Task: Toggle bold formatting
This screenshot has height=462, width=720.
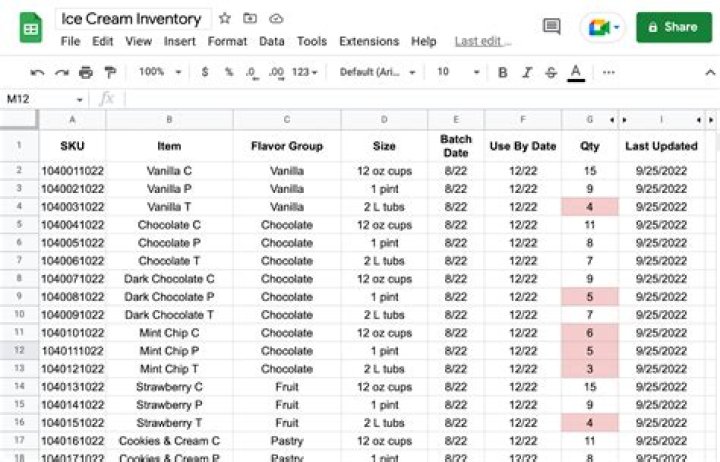Action: (502, 73)
